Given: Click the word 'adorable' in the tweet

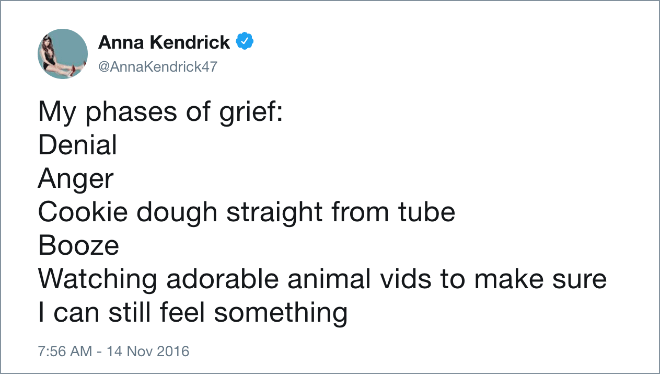Looking at the screenshot, I should tap(222, 279).
